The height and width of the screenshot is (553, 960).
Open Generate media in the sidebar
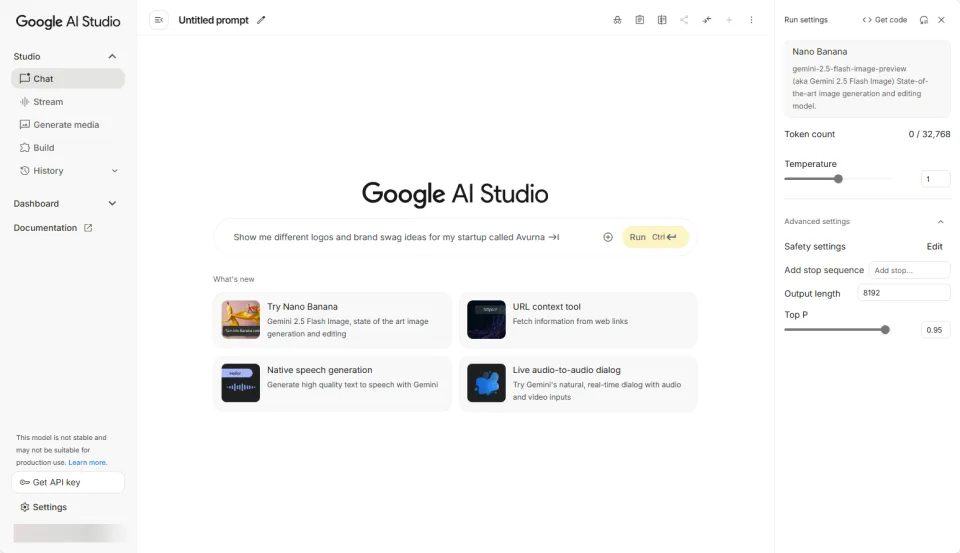[x=68, y=124]
